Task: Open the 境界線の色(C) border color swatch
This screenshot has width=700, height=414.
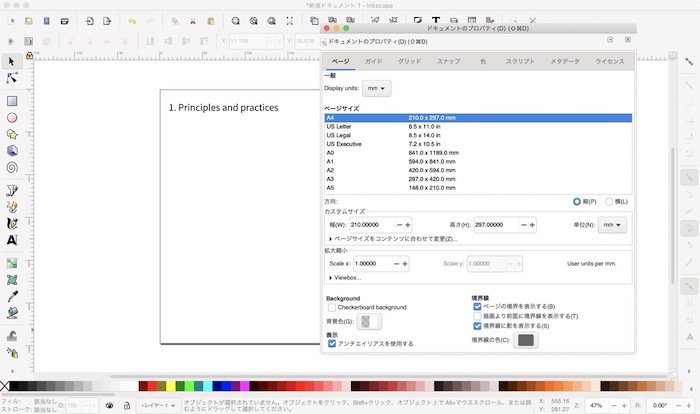Action: click(525, 340)
